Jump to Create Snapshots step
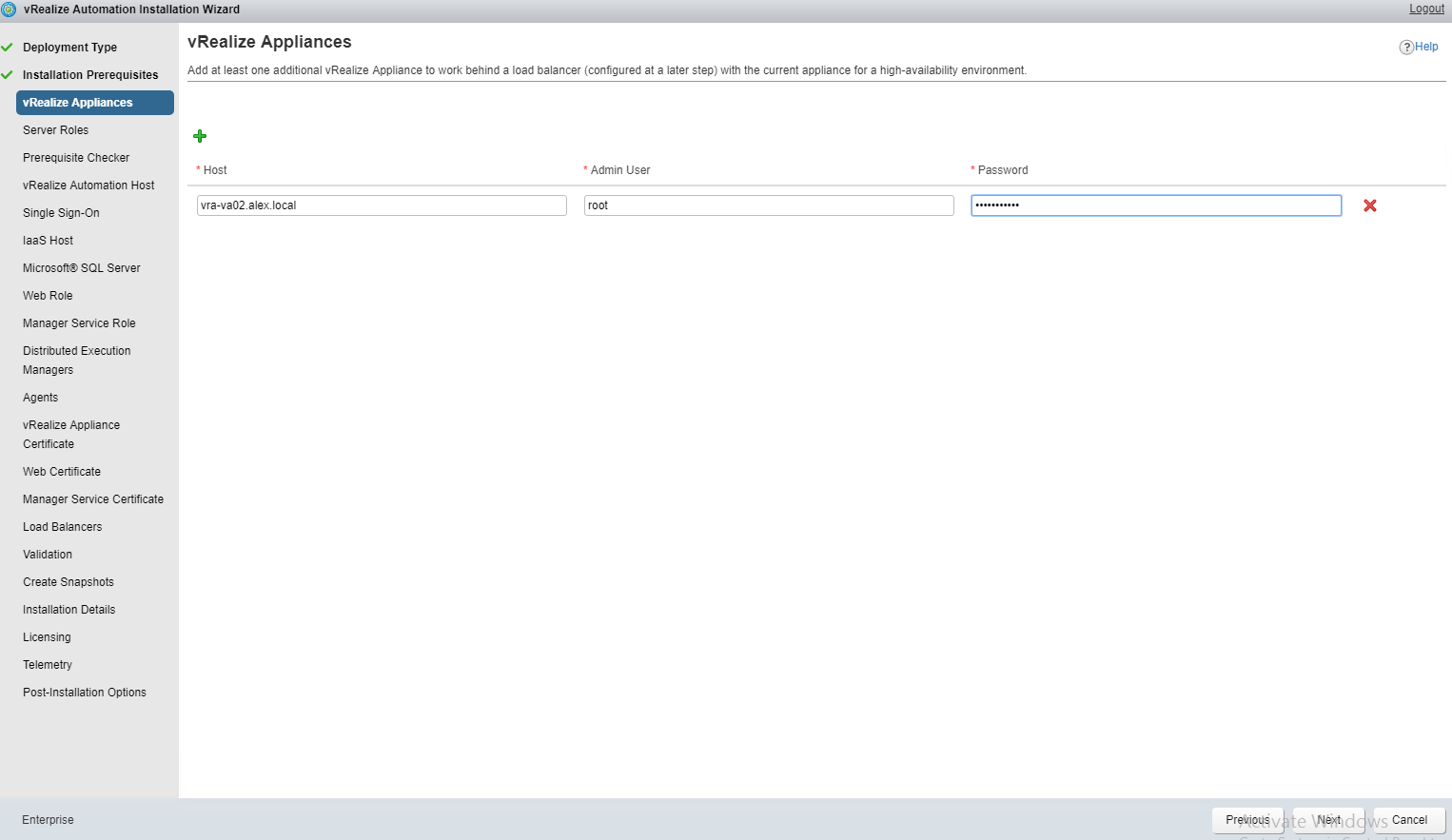 click(x=69, y=582)
